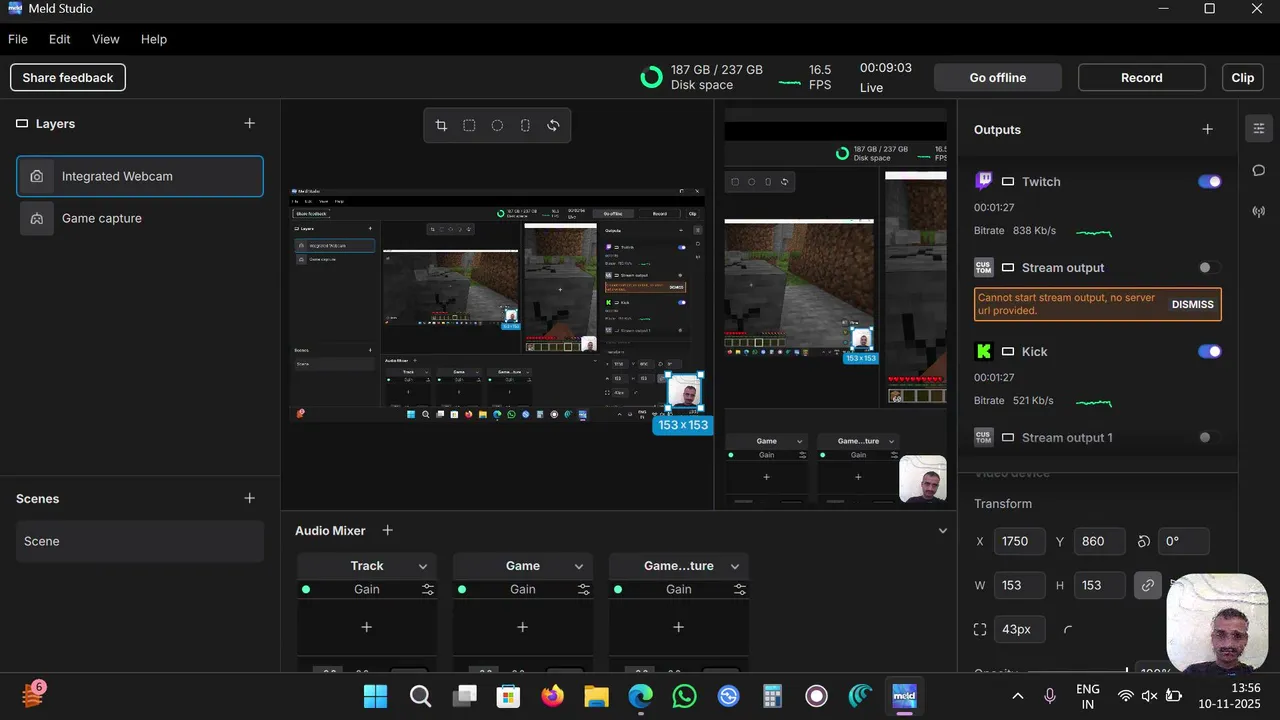1280x720 pixels.
Task: Disable the Kick output toggle
Action: 1210,351
